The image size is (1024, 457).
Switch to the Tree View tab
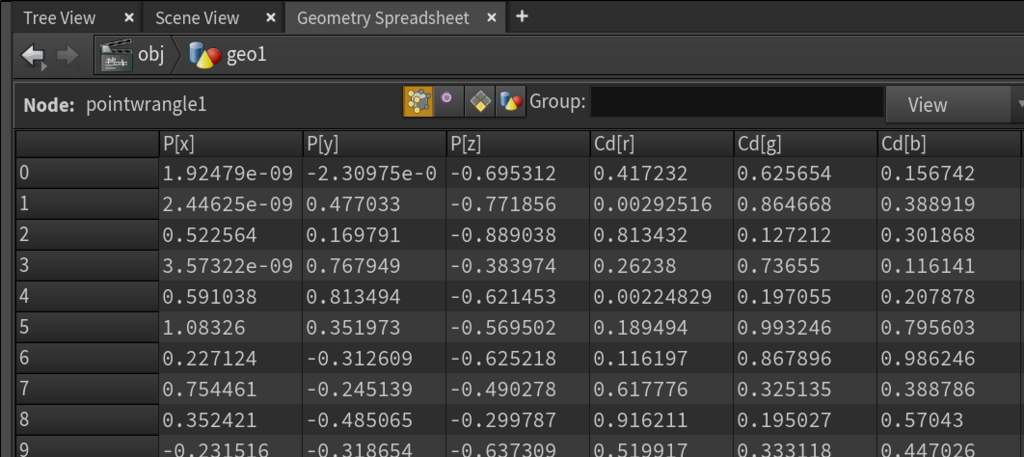pyautogui.click(x=59, y=18)
